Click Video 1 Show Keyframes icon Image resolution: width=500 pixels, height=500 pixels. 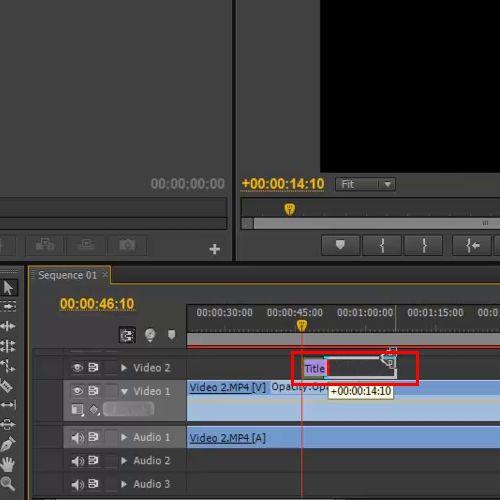(x=94, y=409)
